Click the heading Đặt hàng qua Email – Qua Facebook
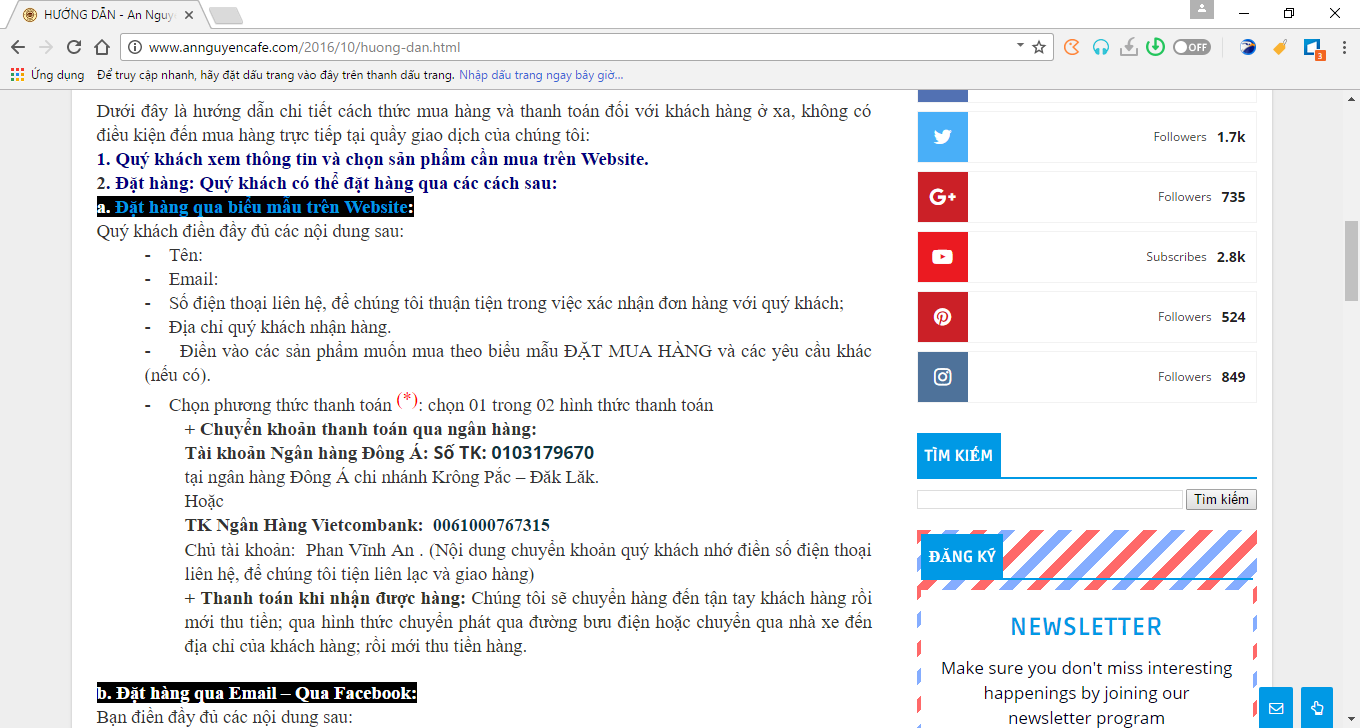Image resolution: width=1360 pixels, height=728 pixels. point(256,693)
